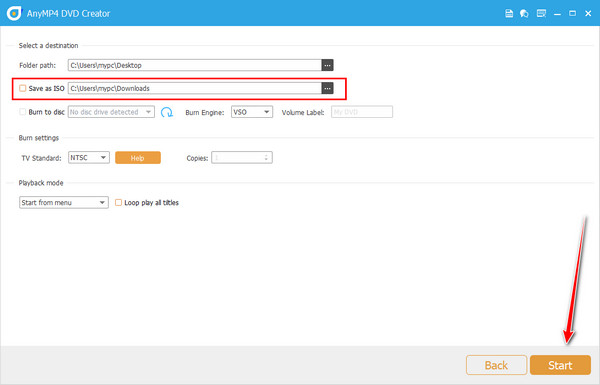Click the Volume Label input field

[x=362, y=112]
